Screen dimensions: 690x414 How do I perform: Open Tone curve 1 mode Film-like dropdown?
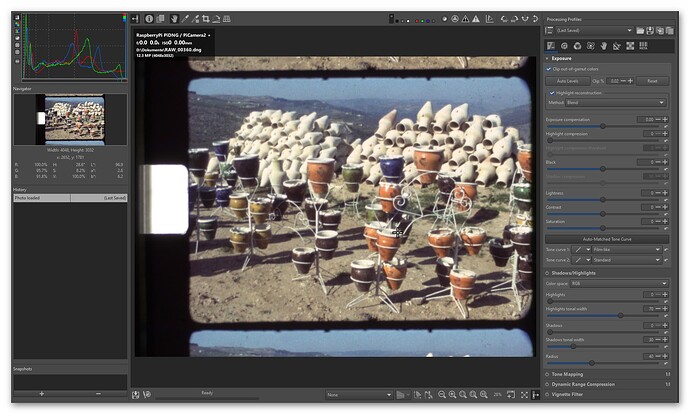tap(627, 249)
